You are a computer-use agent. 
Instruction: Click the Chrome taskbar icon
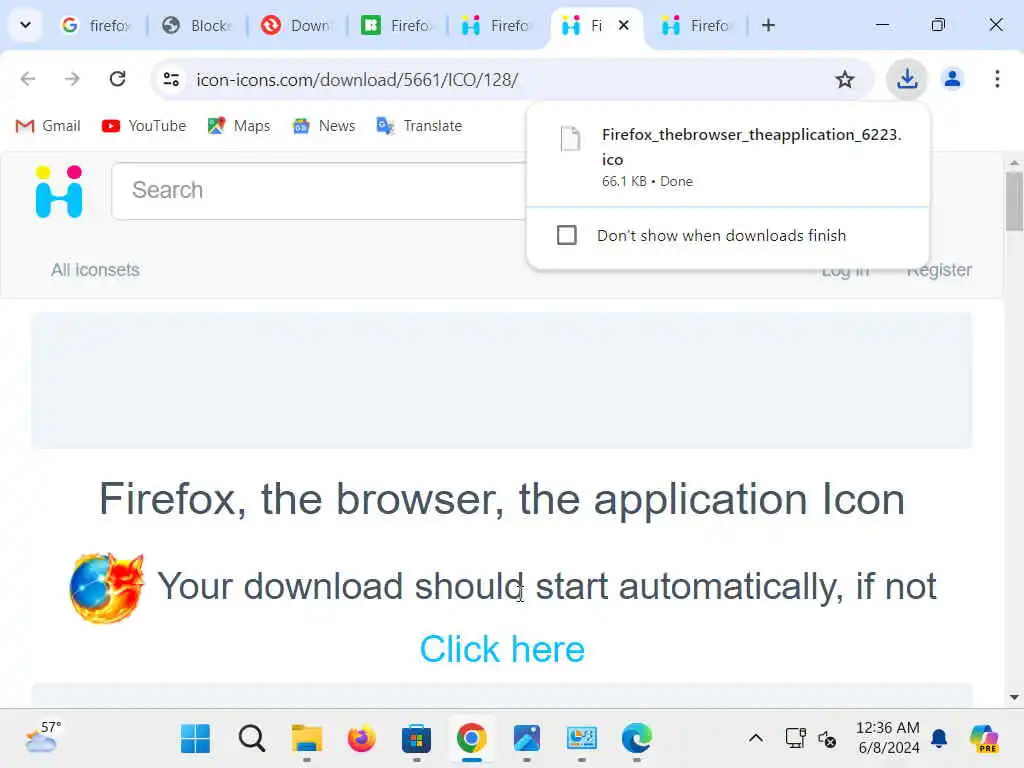[472, 739]
